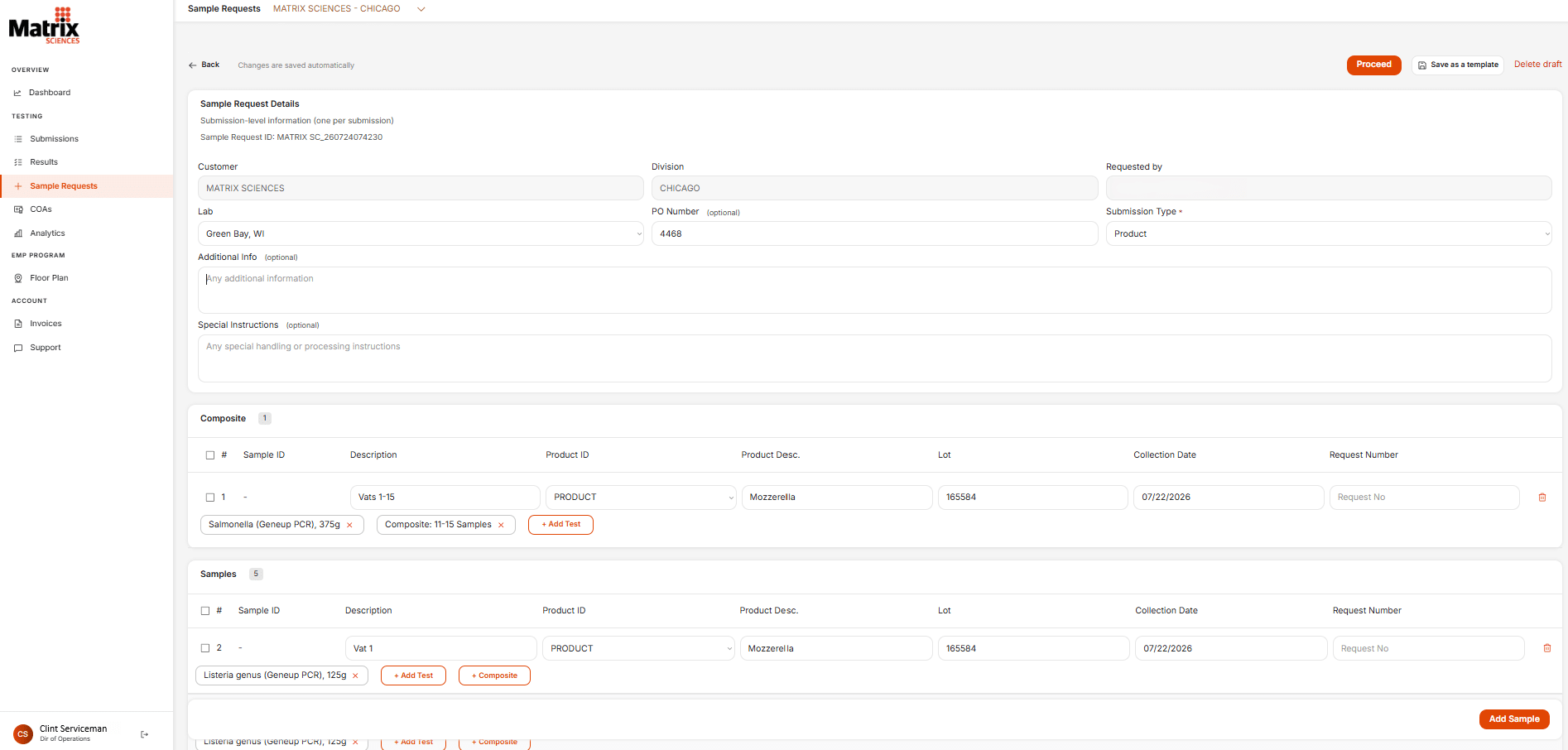Screen dimensions: 1568x750
Task: Go to Submissions page
Action: pyautogui.click(x=55, y=139)
